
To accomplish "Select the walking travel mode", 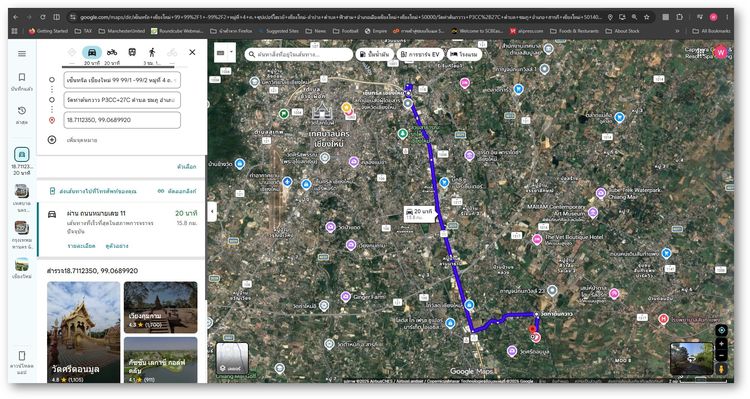I will (x=152, y=52).
